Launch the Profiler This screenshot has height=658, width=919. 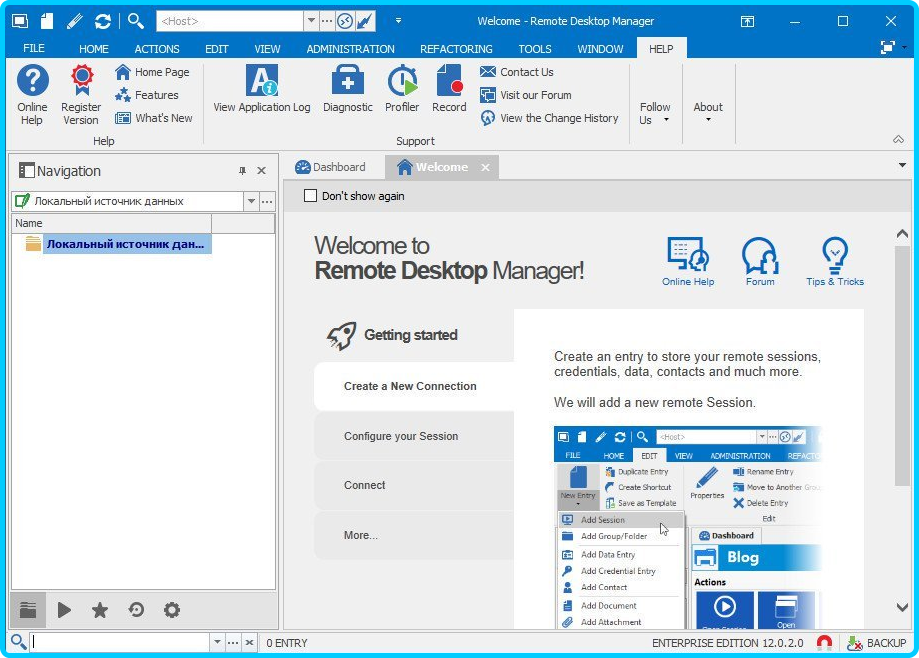point(402,89)
